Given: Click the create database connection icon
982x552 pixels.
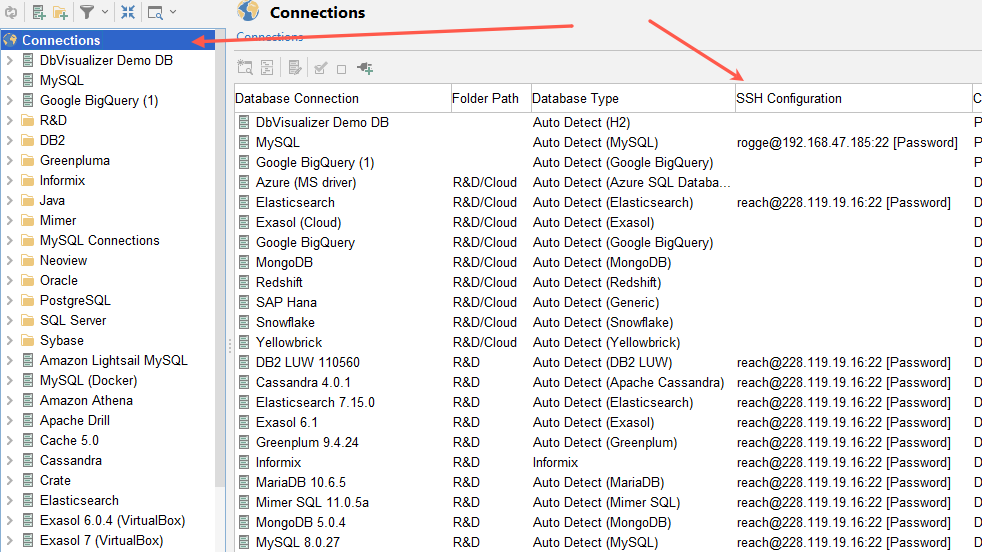Looking at the screenshot, I should point(38,12).
